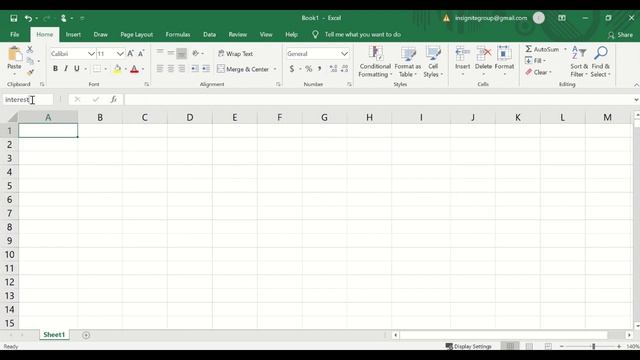Viewport: 640px width, 360px height.
Task: Select the Sheet1 tab
Action: click(54, 335)
